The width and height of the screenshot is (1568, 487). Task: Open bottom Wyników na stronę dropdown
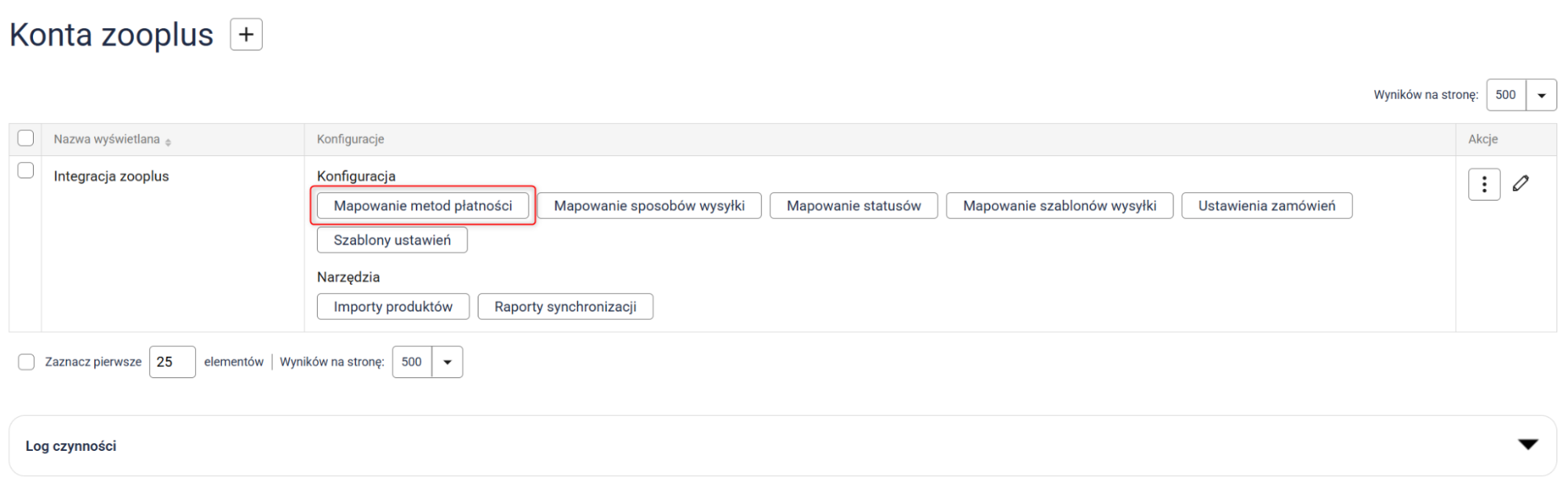point(447,362)
